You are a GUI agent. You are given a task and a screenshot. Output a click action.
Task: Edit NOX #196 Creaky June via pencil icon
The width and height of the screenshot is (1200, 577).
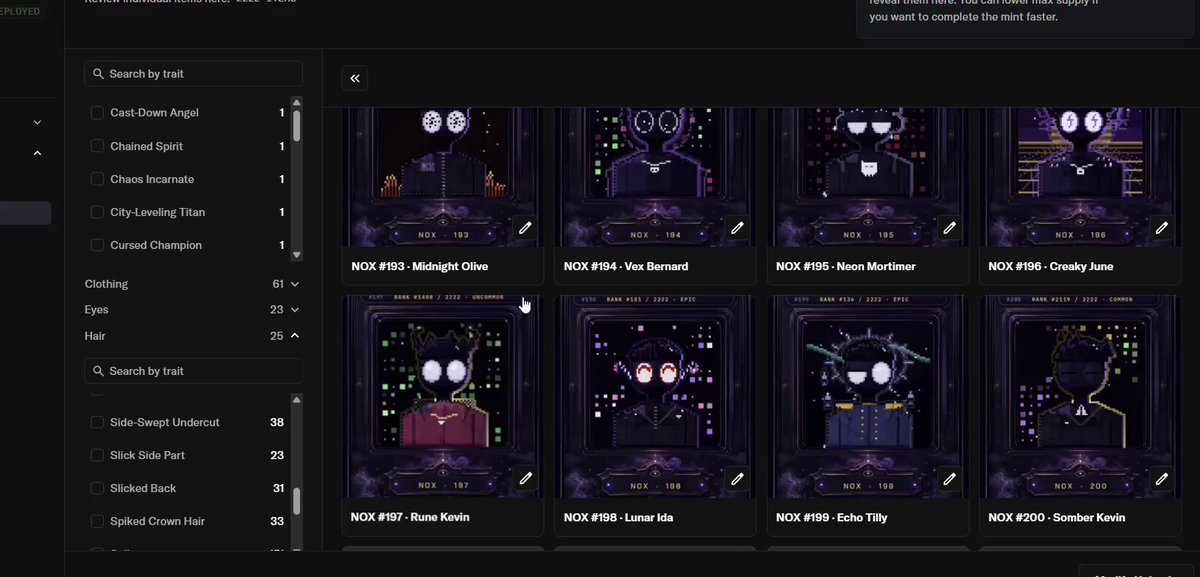point(1161,228)
